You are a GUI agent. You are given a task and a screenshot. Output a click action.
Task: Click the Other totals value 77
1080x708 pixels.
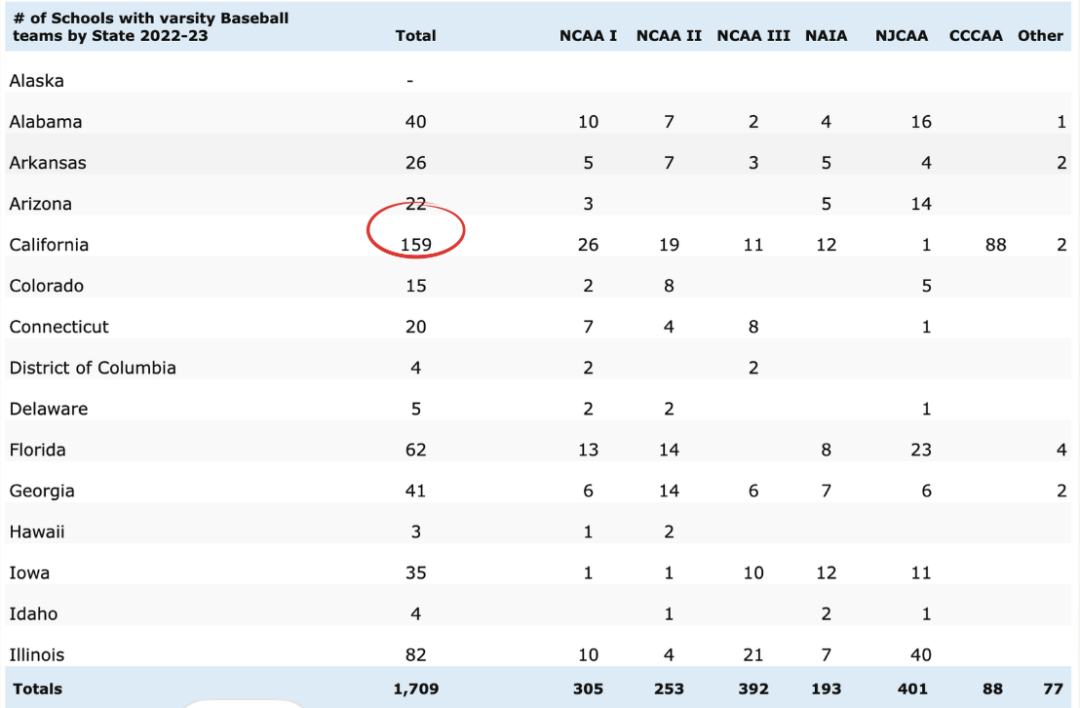[1053, 689]
